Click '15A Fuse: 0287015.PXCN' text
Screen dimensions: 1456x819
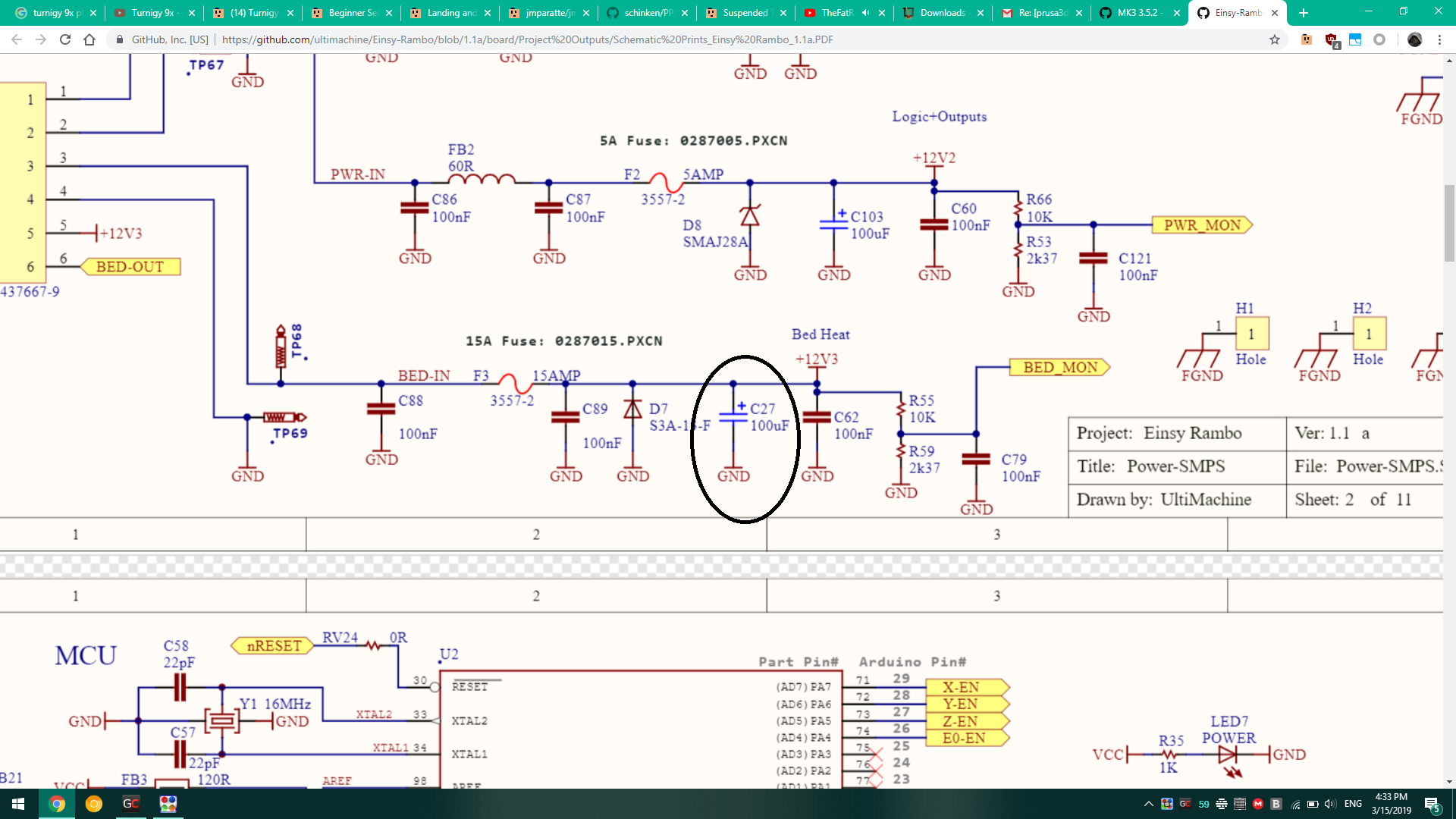(x=564, y=341)
